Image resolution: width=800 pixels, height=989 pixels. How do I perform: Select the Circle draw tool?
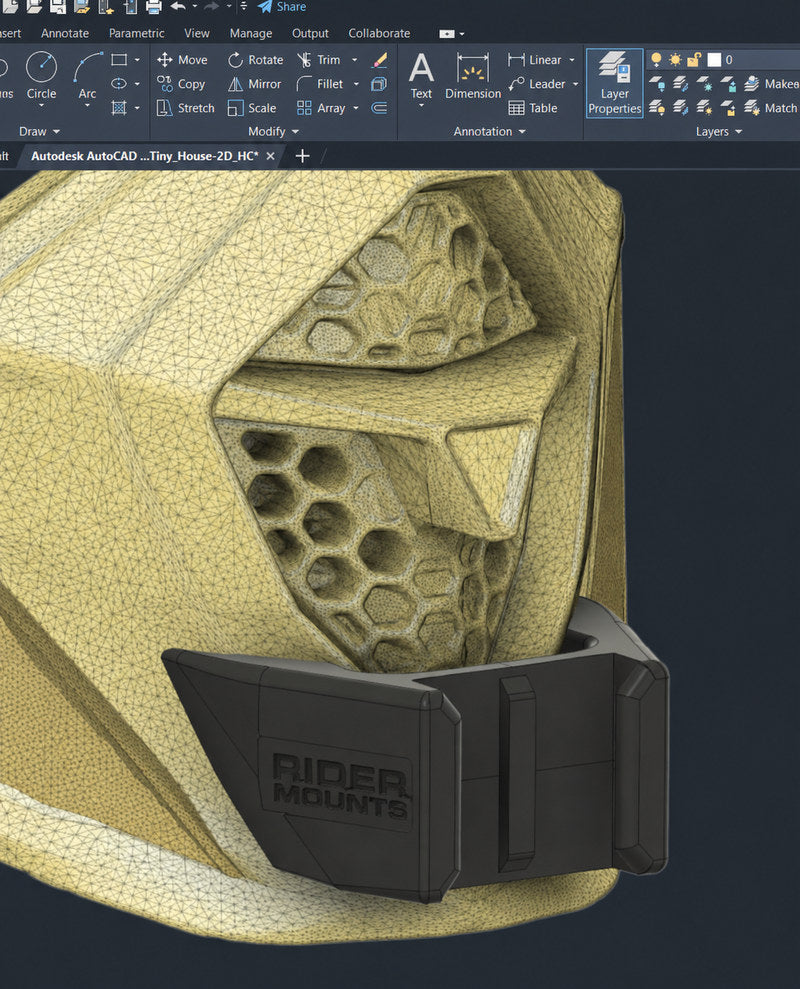42,76
